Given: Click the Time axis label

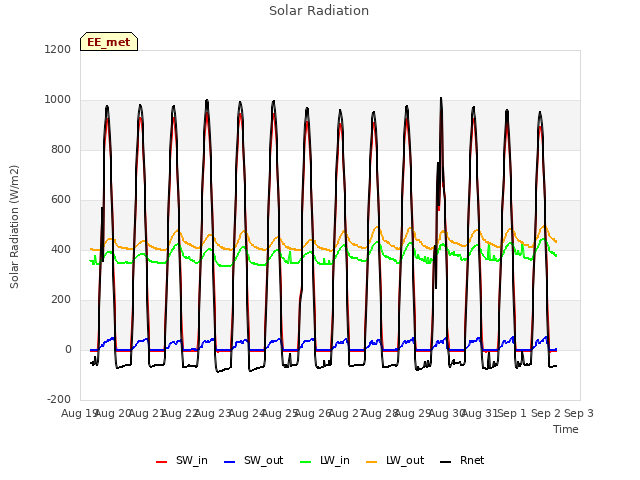Looking at the screenshot, I should pyautogui.click(x=566, y=429).
